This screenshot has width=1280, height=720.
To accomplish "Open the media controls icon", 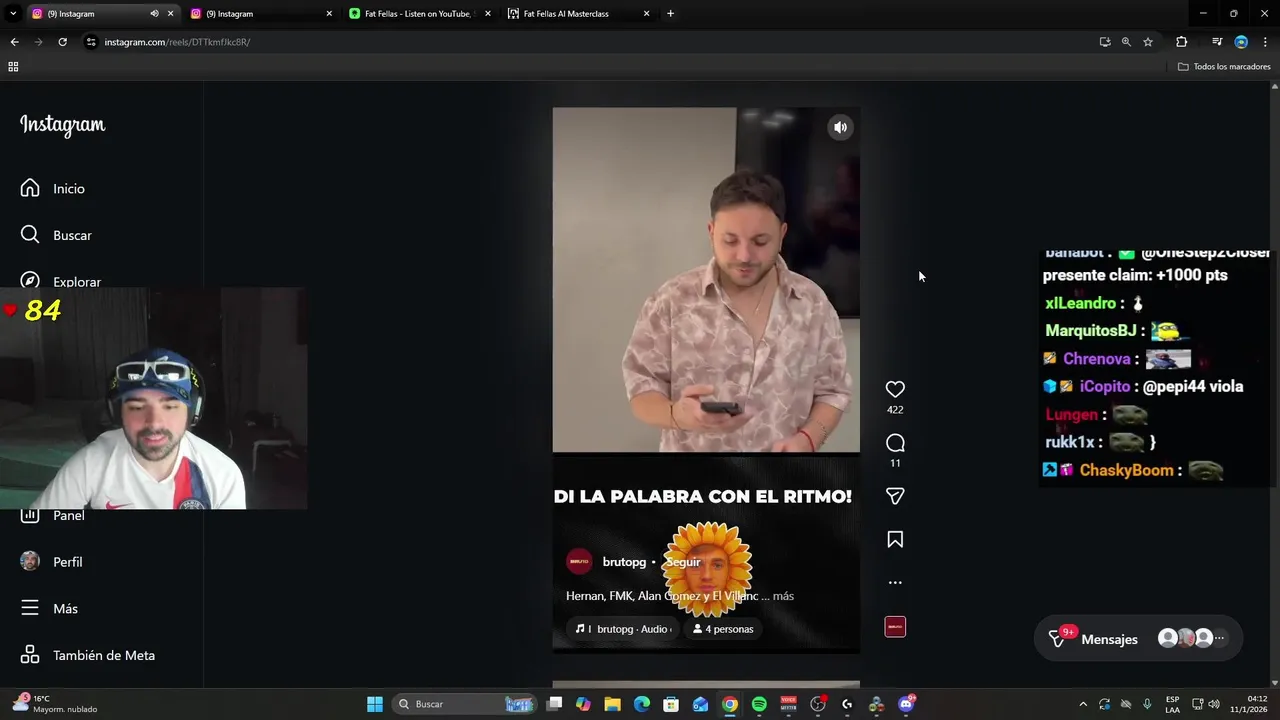I will (x=1216, y=42).
